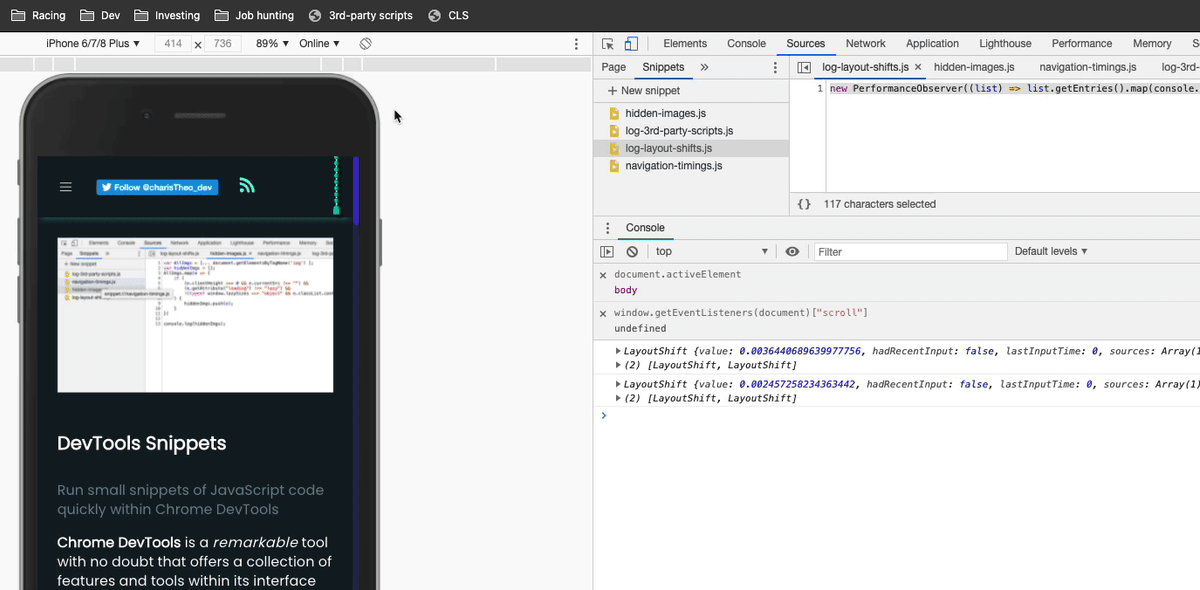Image resolution: width=1200 pixels, height=590 pixels.
Task: Close the log-layout-shifts.js editor tab
Action: pos(918,67)
